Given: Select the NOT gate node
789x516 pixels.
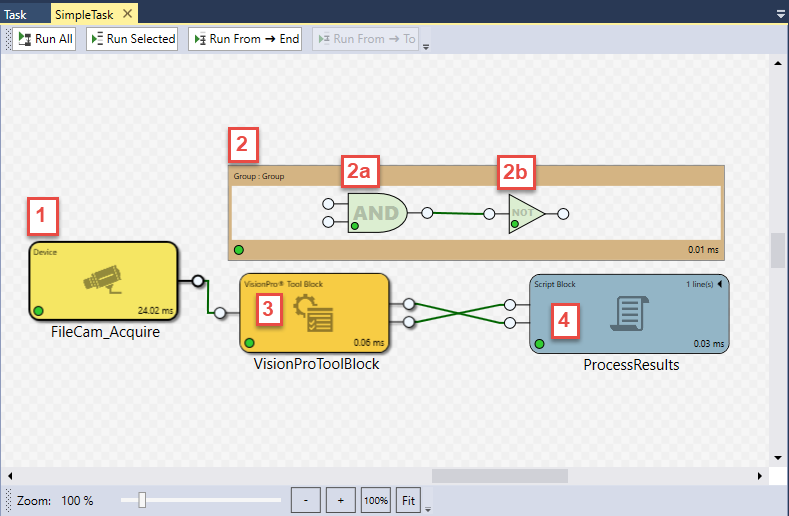Looking at the screenshot, I should click(x=525, y=213).
